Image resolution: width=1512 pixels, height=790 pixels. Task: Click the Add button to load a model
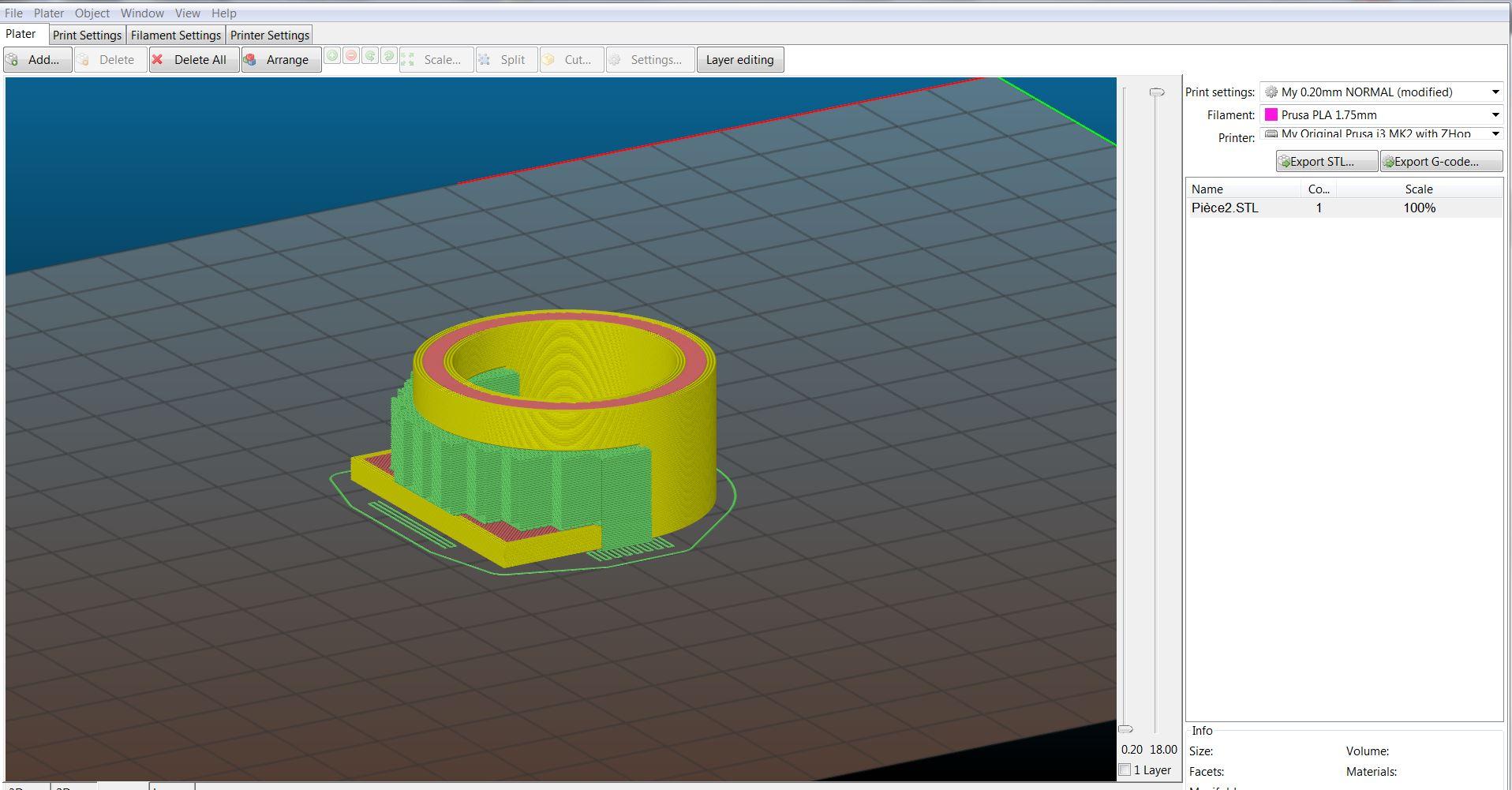click(x=37, y=60)
